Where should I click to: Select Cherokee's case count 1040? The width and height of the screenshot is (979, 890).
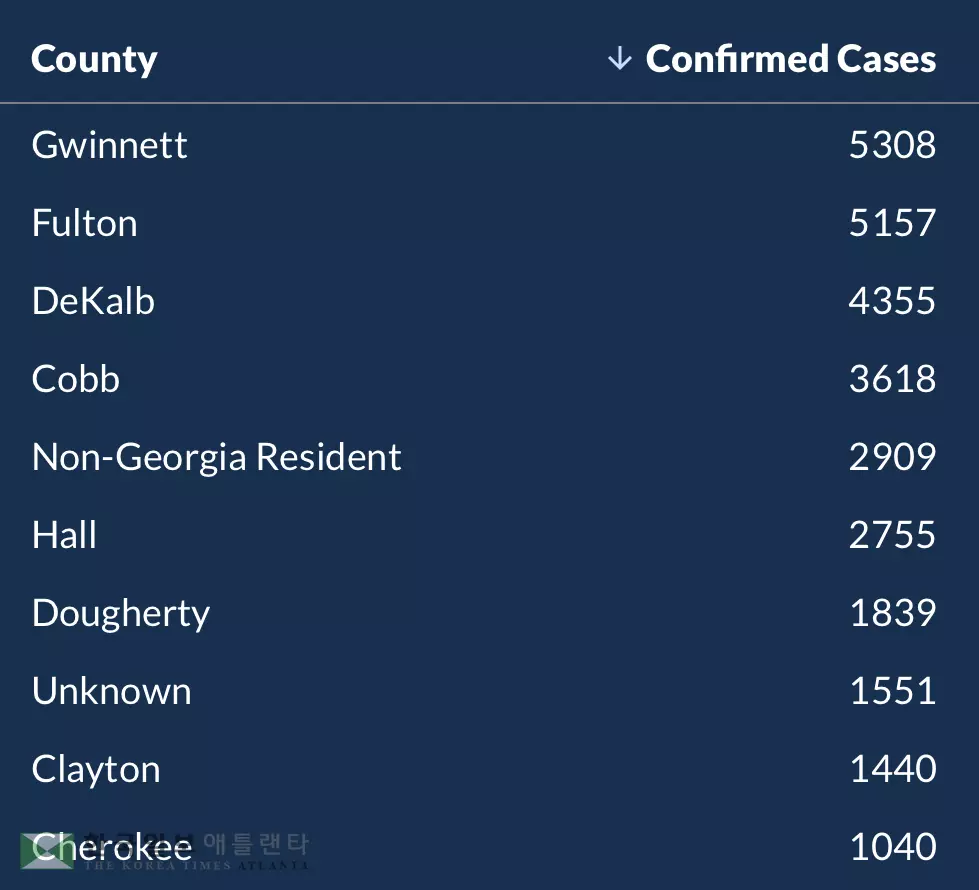[x=892, y=847]
